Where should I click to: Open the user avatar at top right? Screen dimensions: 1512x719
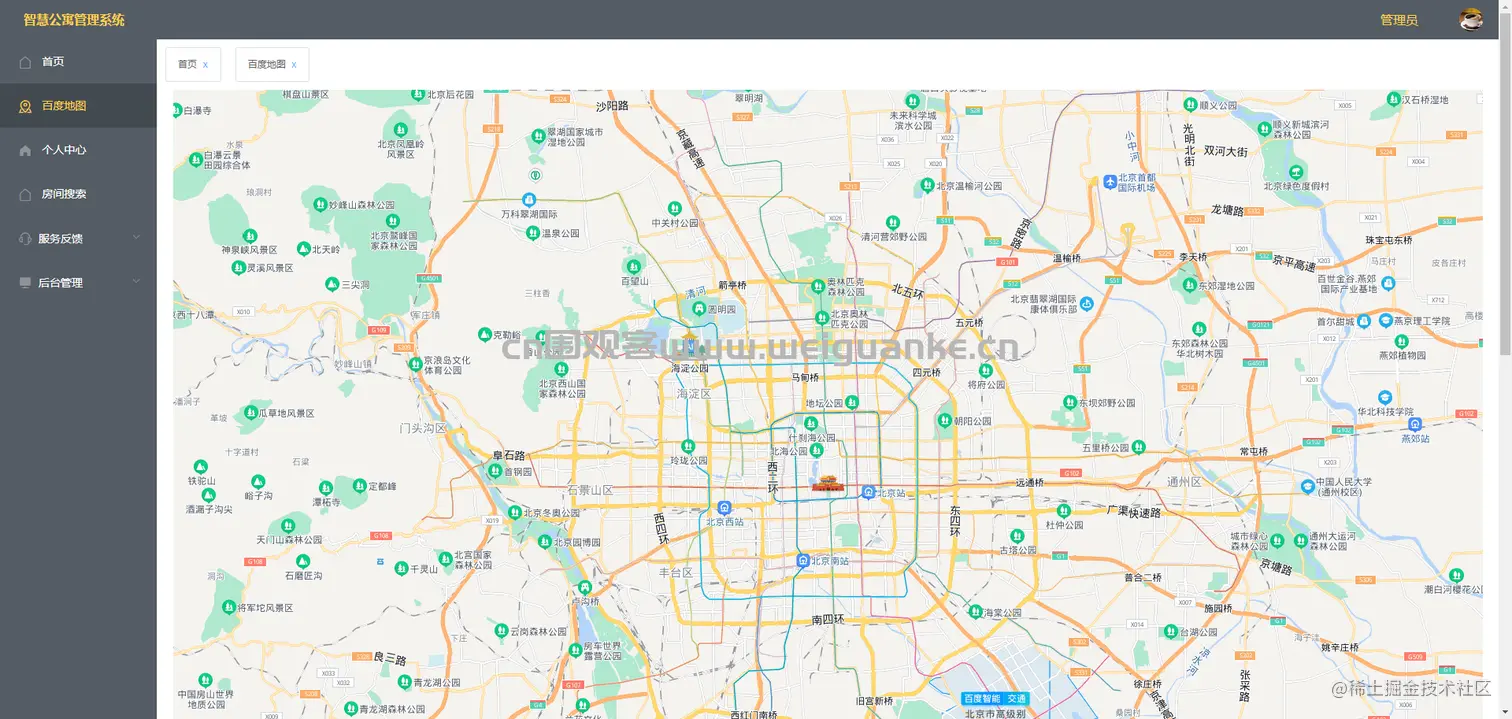click(x=1470, y=19)
